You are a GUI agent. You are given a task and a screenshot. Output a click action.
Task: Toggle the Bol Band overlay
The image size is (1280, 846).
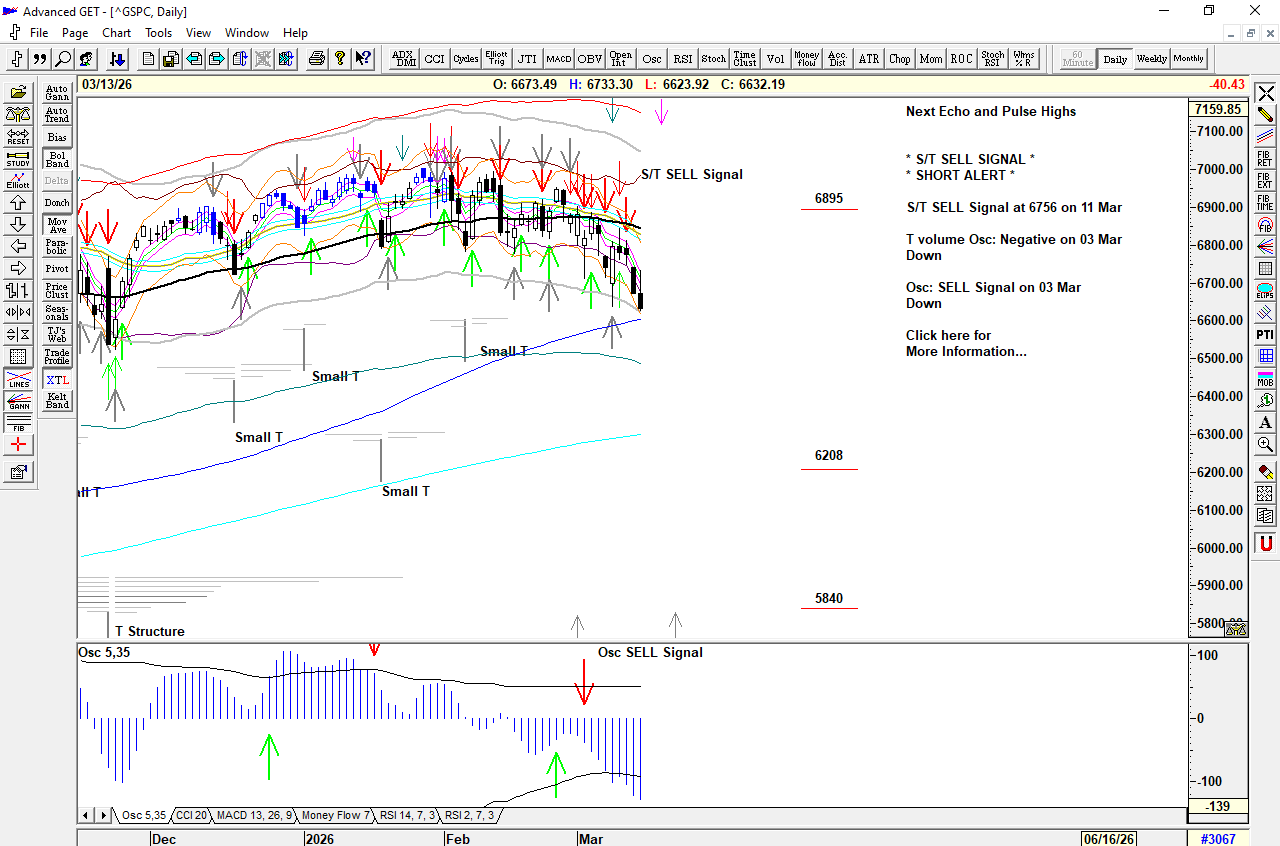(57, 160)
